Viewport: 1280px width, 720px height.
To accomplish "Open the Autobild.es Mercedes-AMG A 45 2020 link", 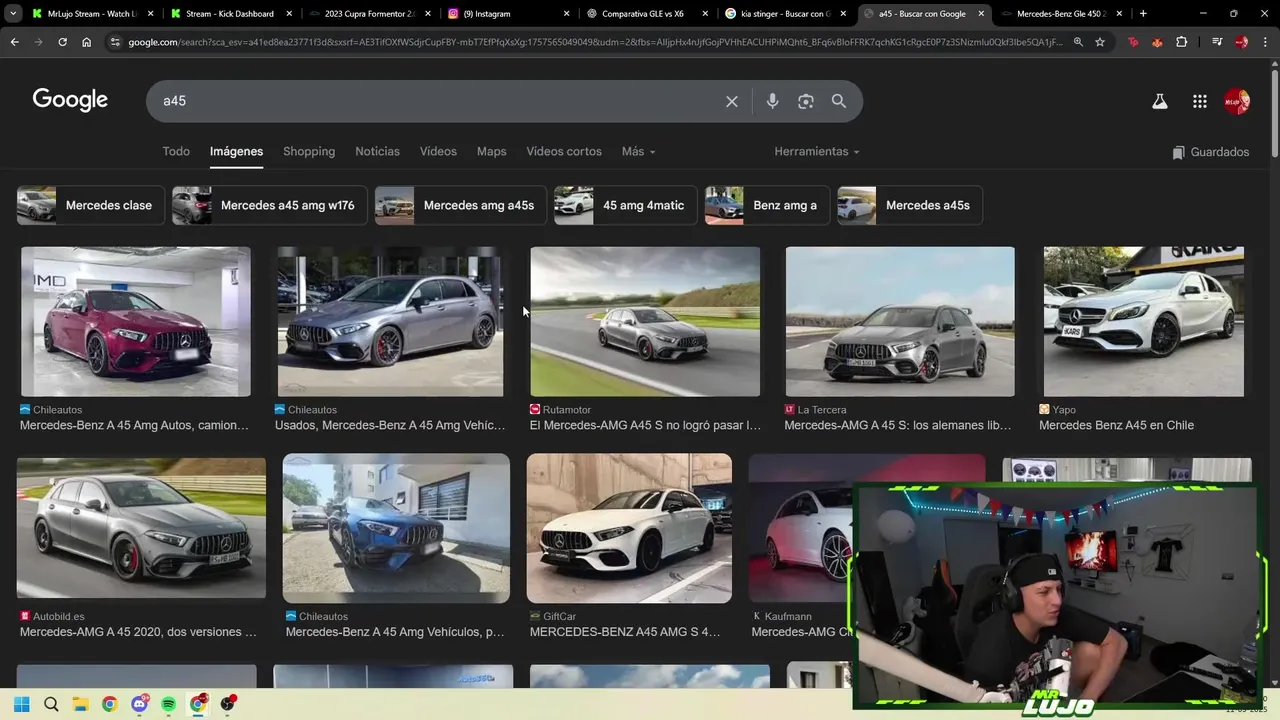I will point(138,632).
